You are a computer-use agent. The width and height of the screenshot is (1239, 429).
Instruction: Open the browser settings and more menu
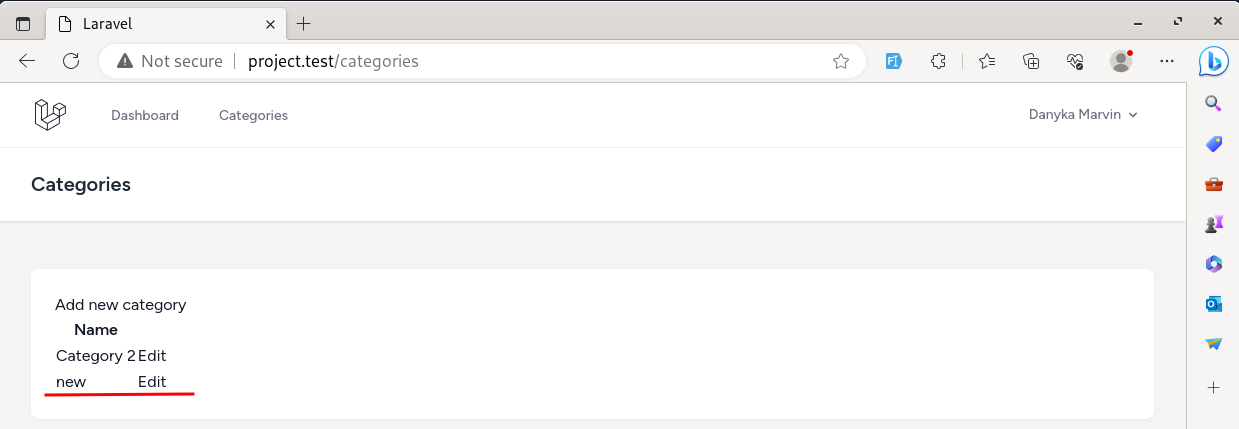(1167, 61)
